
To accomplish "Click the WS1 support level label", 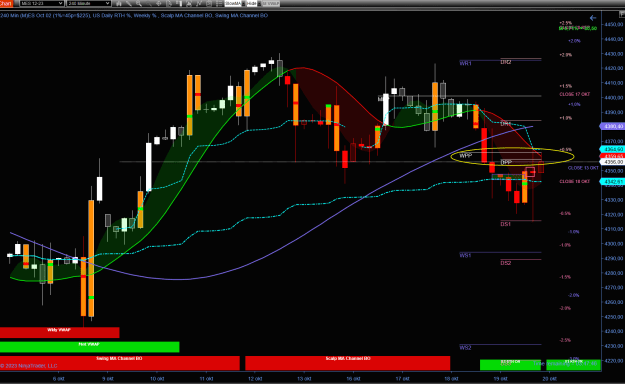I will (465, 255).
